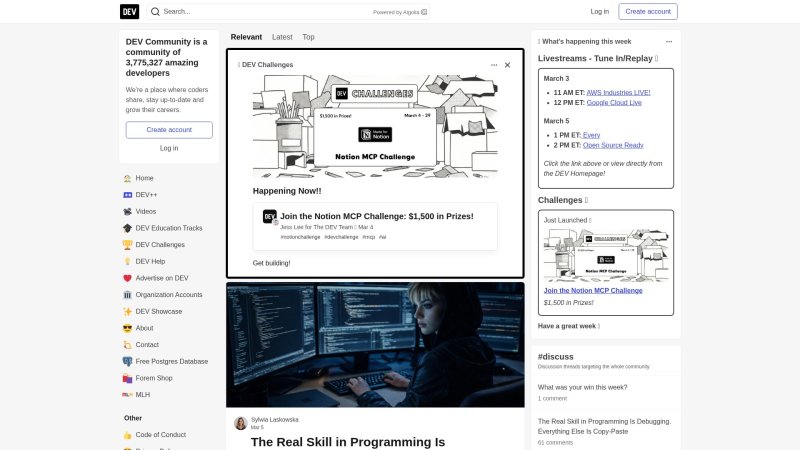800x450 pixels.
Task: Click into the Search input field
Action: click(260, 12)
